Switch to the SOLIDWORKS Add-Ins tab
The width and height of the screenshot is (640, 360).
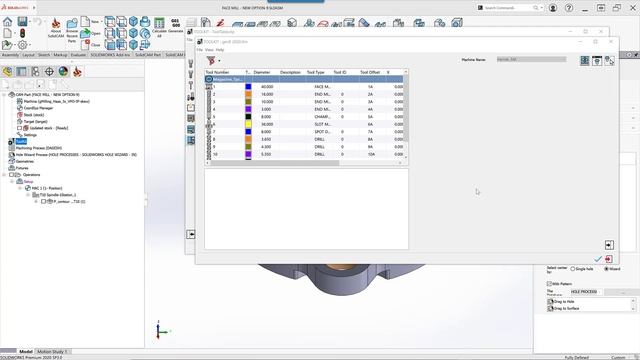(110, 55)
